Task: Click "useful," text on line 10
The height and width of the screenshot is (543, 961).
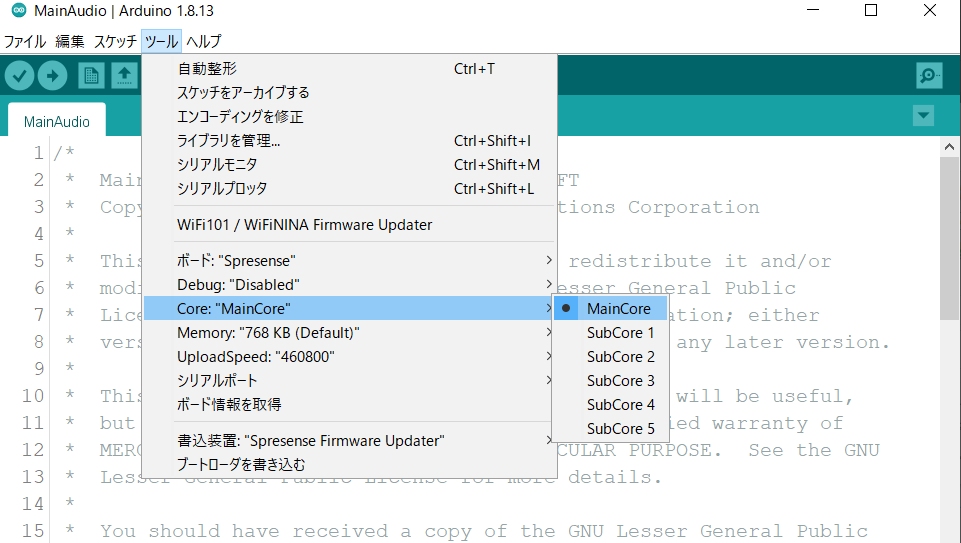Action: click(x=813, y=396)
